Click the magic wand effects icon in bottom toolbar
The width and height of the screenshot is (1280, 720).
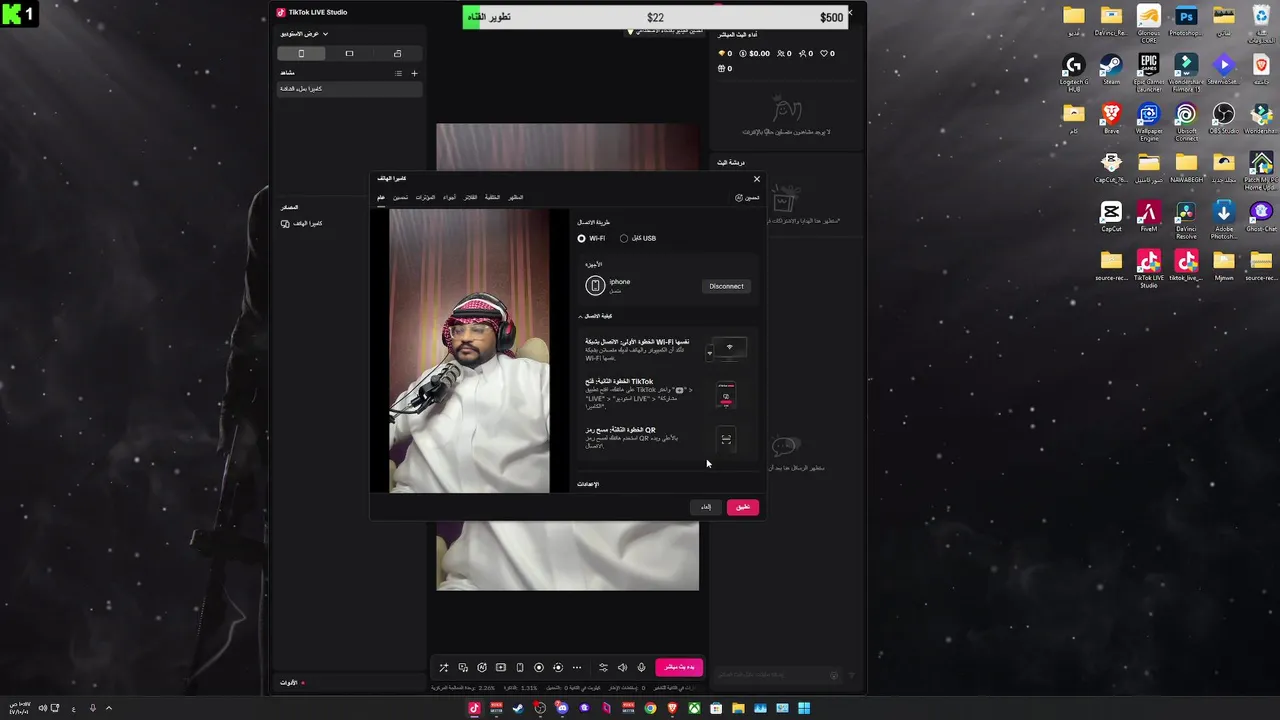(x=444, y=667)
